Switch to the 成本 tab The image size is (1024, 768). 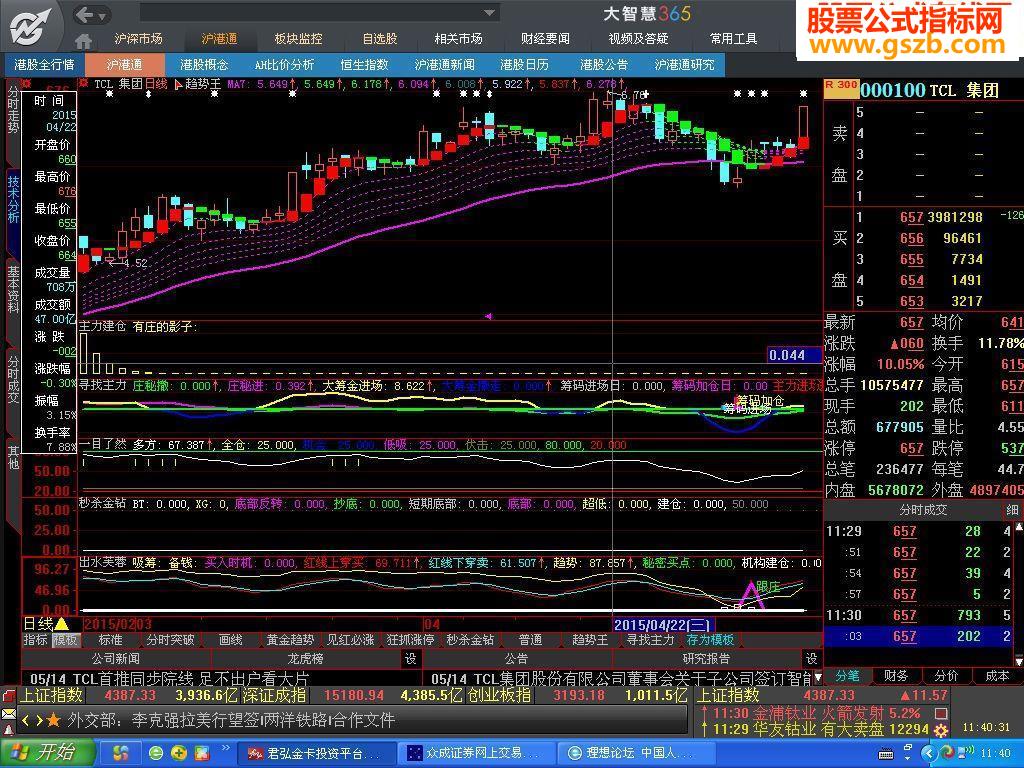click(x=997, y=676)
